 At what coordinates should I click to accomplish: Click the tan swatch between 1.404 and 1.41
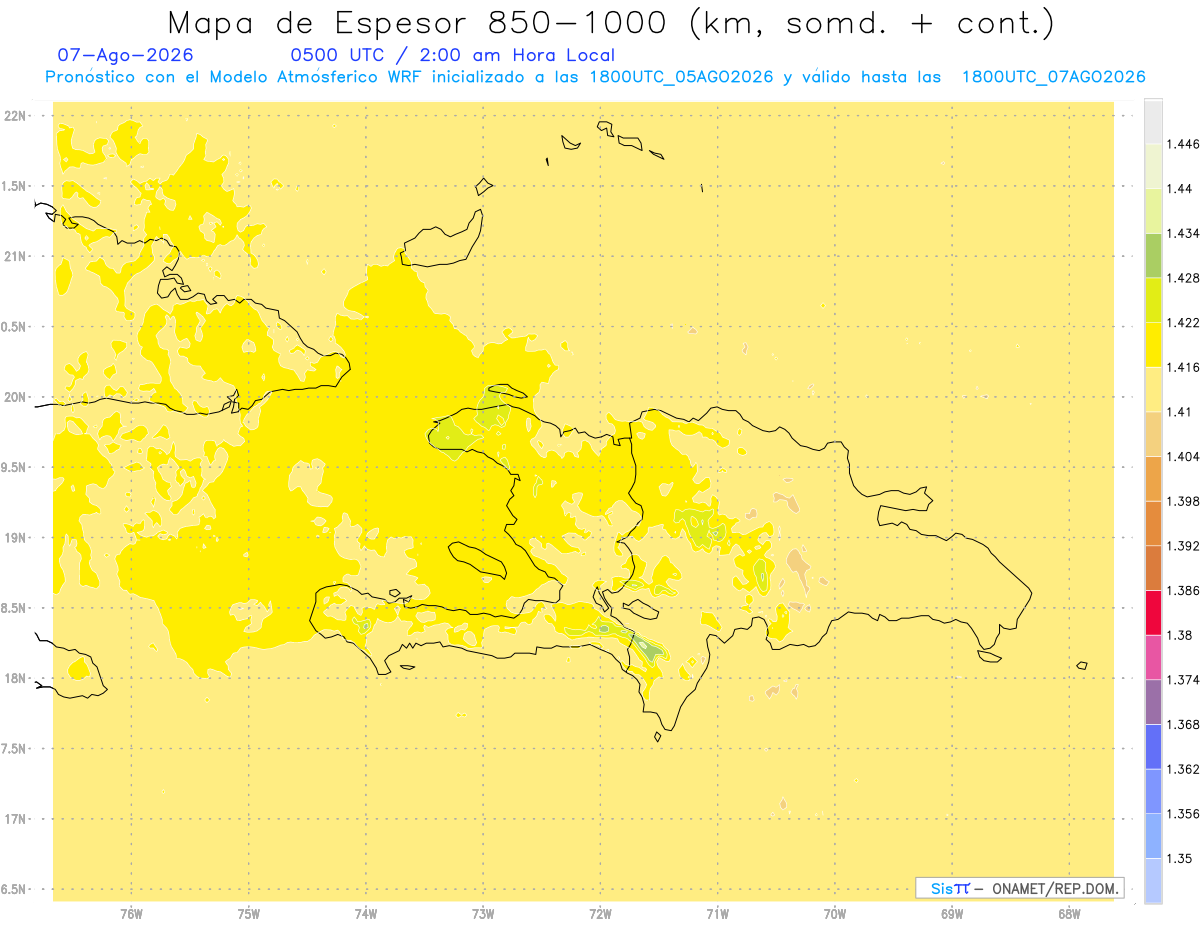[1153, 434]
